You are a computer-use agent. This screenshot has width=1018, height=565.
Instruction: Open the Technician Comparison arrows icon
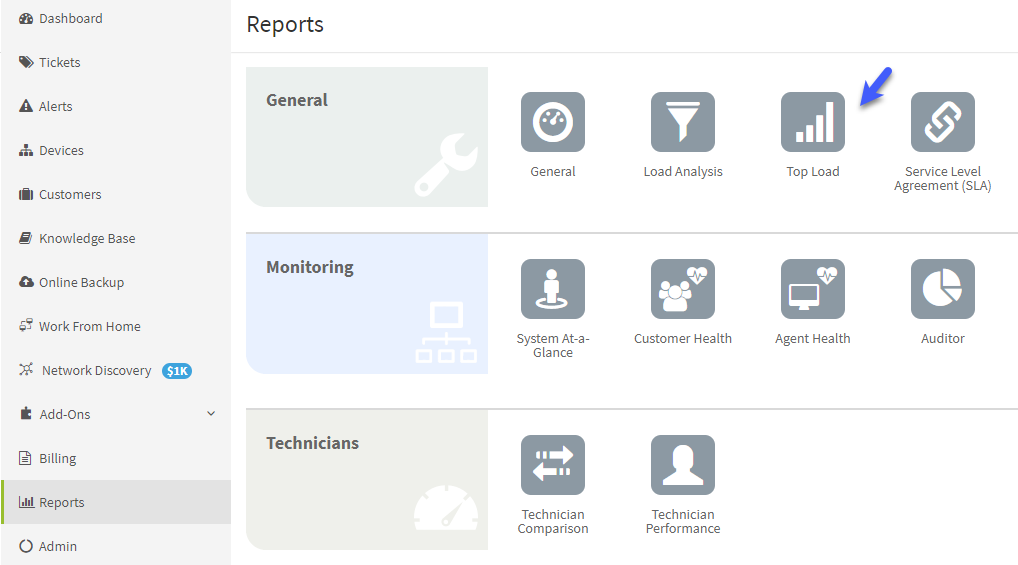click(x=552, y=465)
